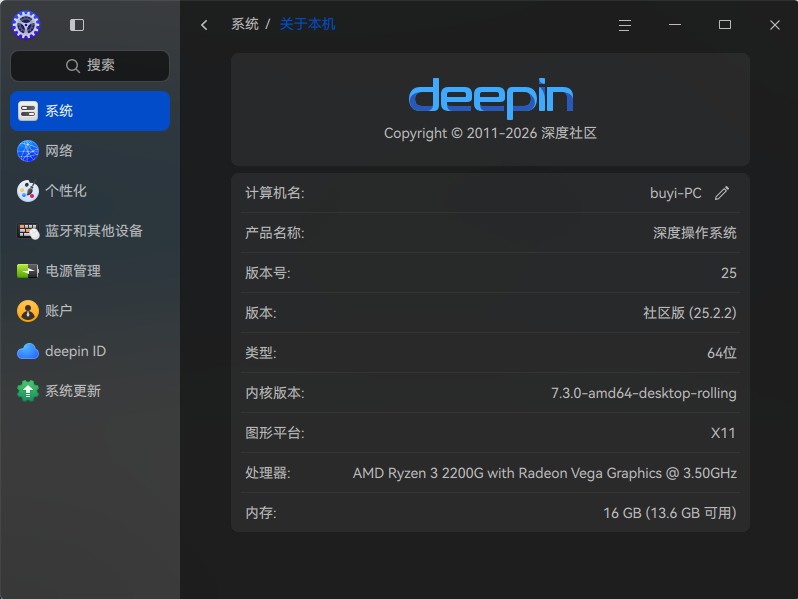Go back with the left arrow
Viewport: 798px width, 599px height.
204,25
